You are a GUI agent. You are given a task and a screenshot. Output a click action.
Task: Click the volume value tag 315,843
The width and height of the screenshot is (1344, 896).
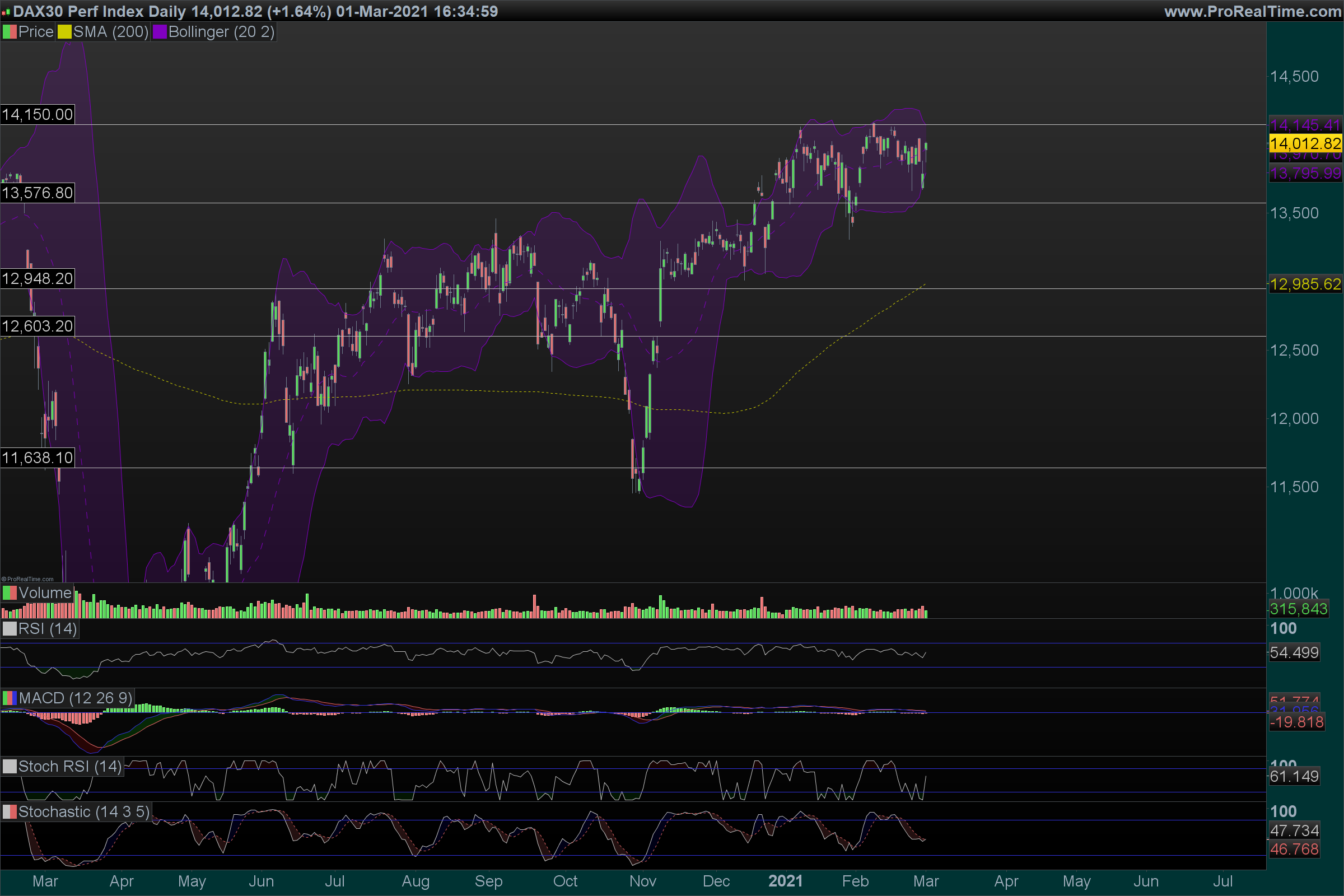point(1298,609)
